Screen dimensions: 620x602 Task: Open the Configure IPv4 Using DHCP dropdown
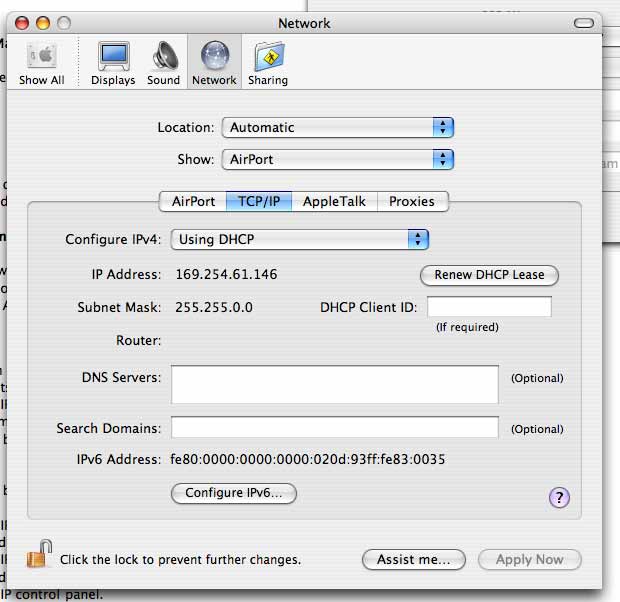point(300,239)
